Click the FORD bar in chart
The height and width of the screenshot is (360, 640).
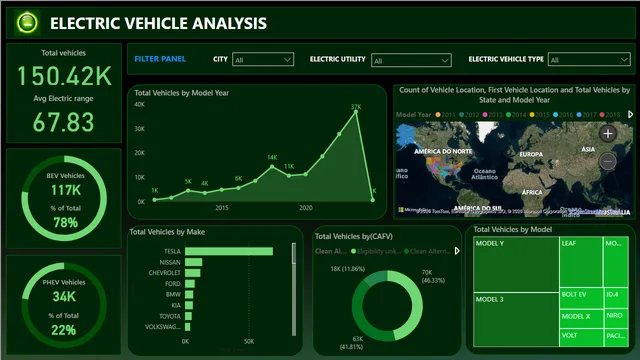coord(189,283)
